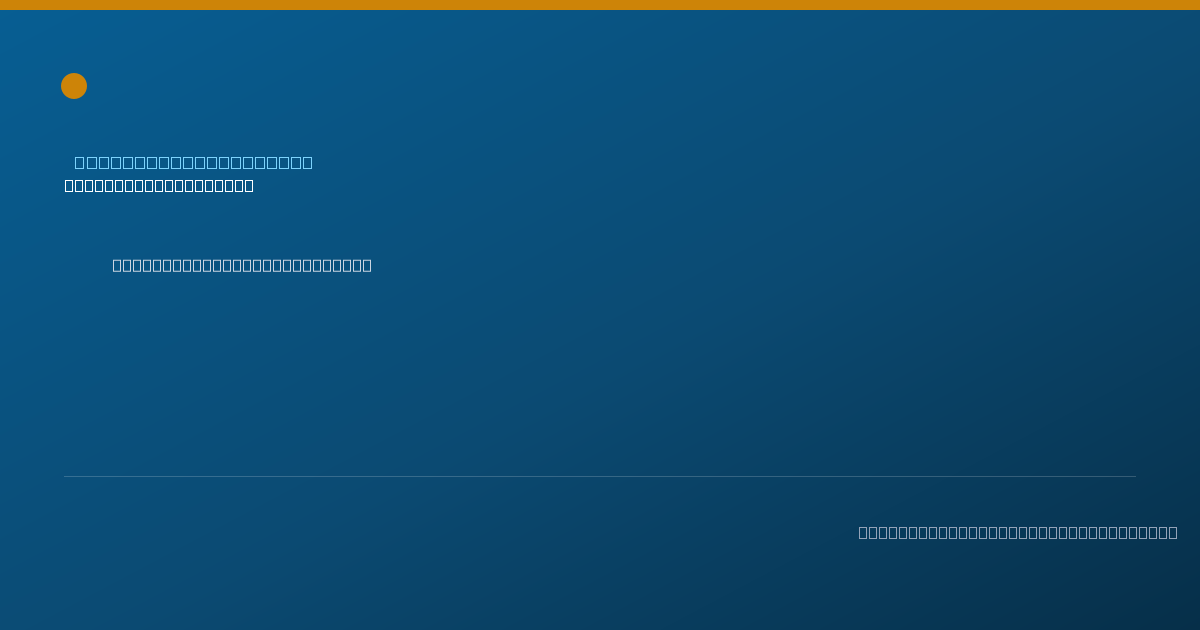Screen dimensions: 1200x630
Task: Click the orange accent bar along the top
Action: click(x=600, y=5)
